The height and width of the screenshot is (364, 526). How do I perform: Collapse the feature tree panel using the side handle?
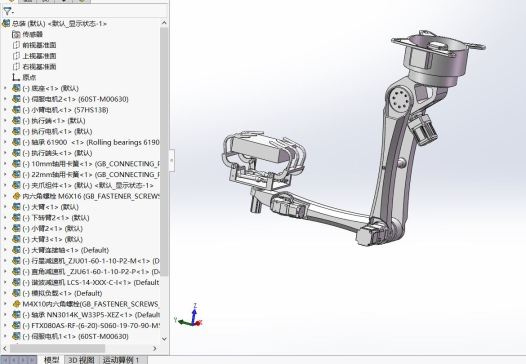click(x=171, y=160)
